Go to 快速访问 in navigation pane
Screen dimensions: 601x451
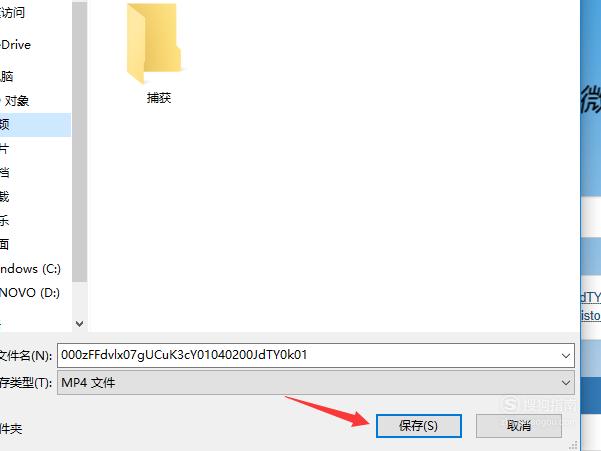(12, 12)
